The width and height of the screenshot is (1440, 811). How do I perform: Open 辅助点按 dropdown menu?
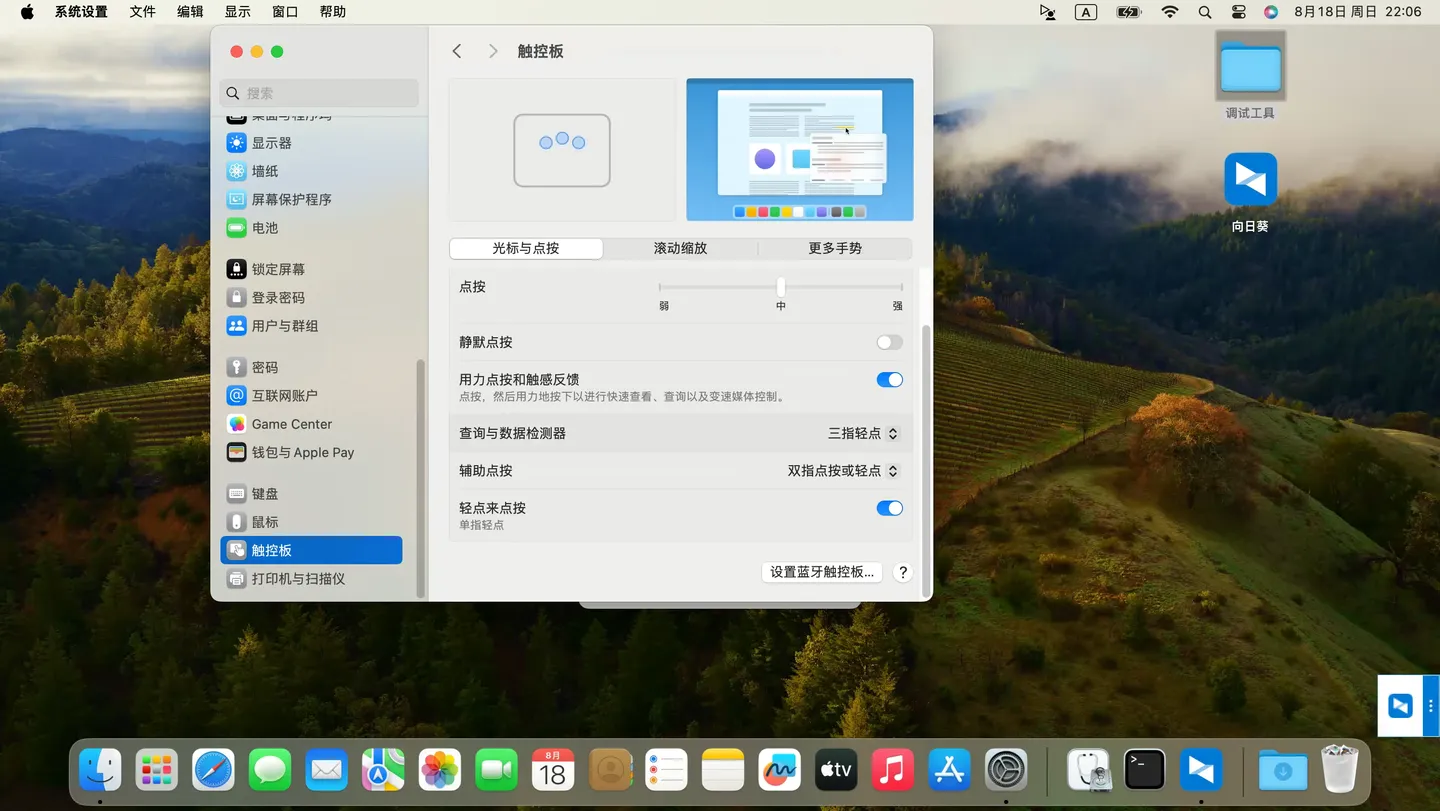(x=843, y=471)
